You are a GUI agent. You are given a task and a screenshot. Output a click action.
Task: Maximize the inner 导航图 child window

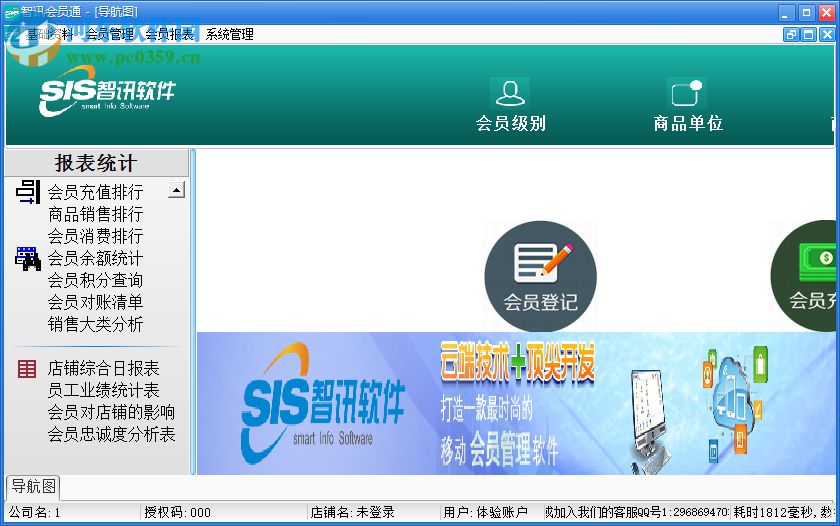pyautogui.click(x=809, y=35)
